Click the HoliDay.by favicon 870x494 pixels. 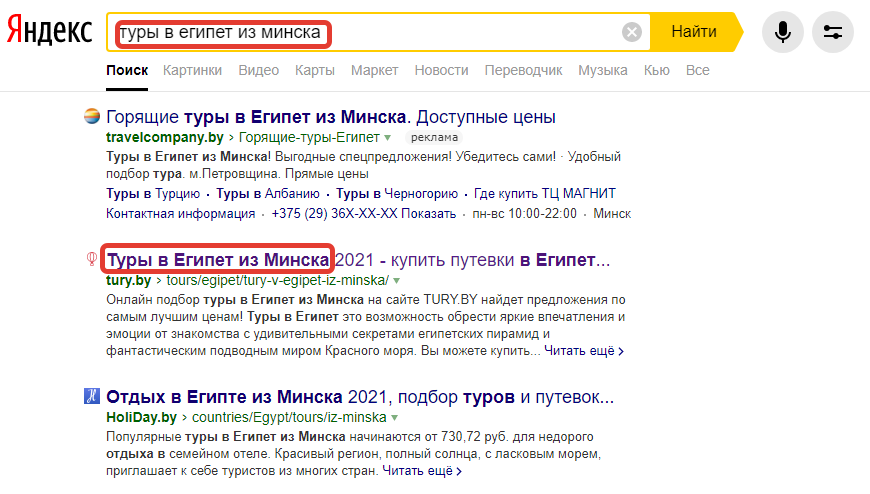[x=92, y=396]
